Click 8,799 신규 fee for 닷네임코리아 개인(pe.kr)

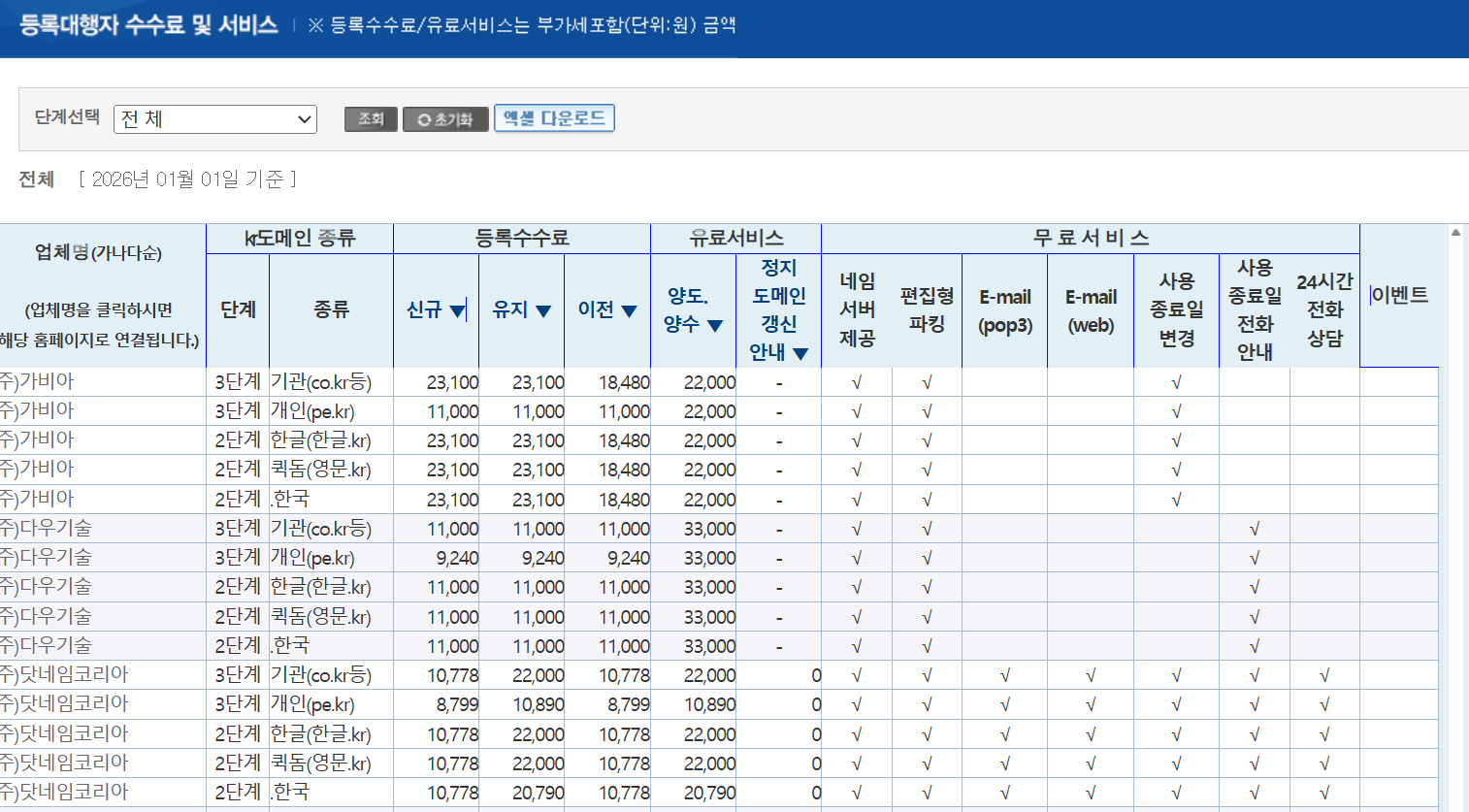click(457, 704)
